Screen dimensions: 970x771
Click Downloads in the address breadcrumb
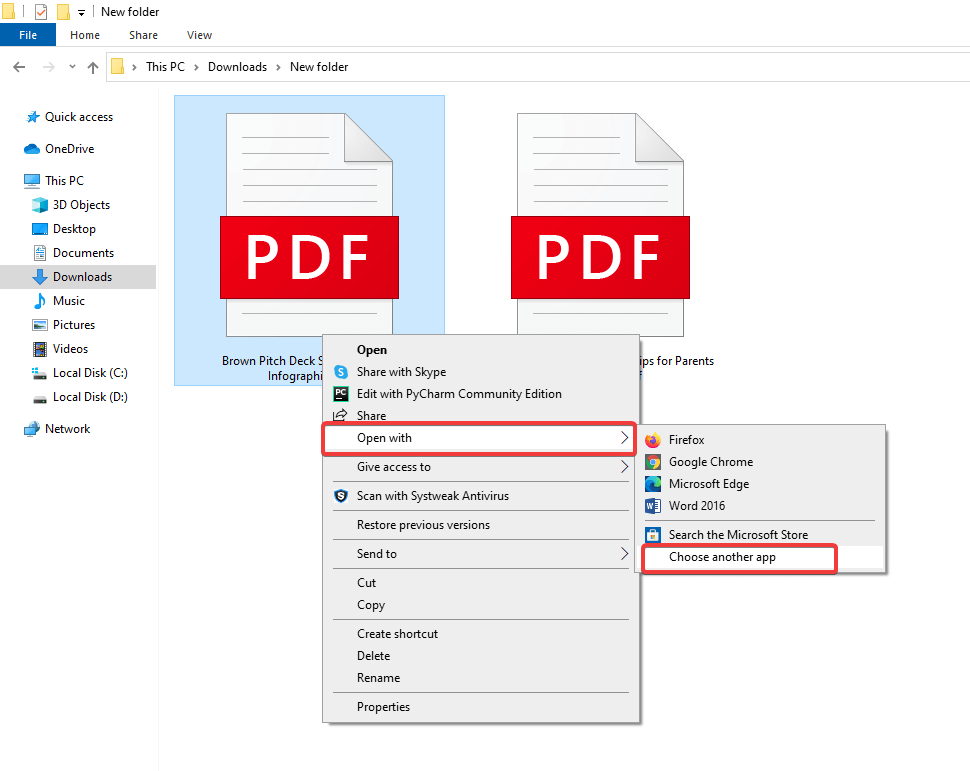[x=237, y=67]
